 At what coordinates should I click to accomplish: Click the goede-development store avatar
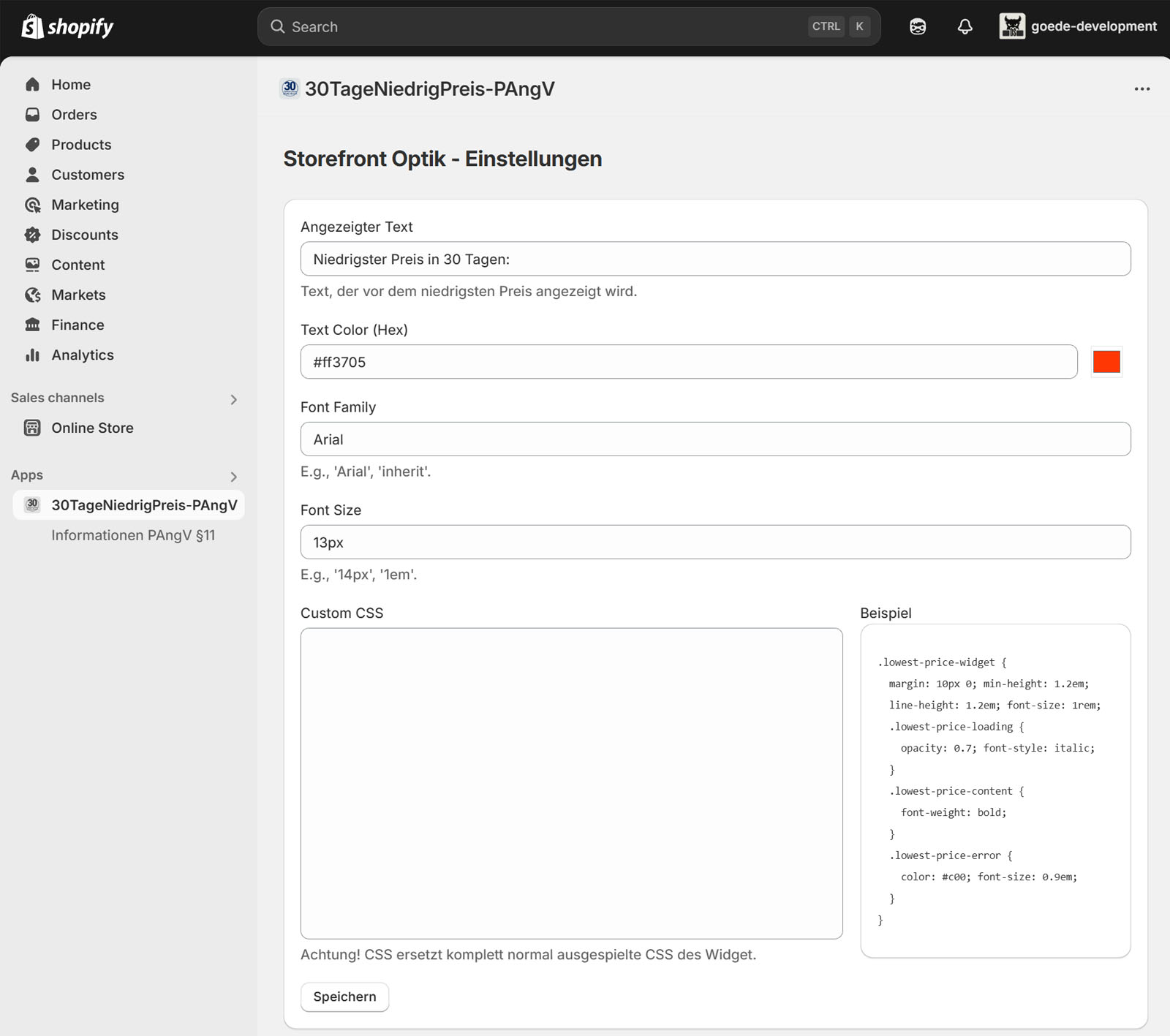point(1012,27)
